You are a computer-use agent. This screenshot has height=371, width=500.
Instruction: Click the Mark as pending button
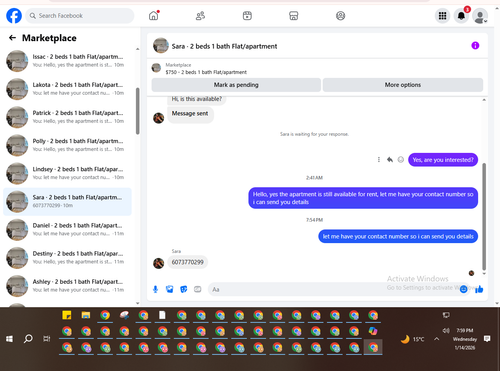tap(236, 85)
